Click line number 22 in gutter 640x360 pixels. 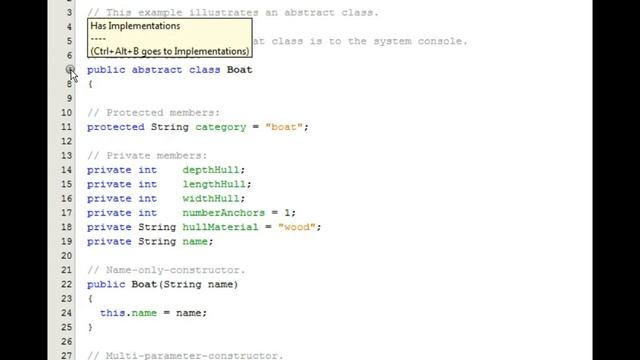pyautogui.click(x=66, y=284)
